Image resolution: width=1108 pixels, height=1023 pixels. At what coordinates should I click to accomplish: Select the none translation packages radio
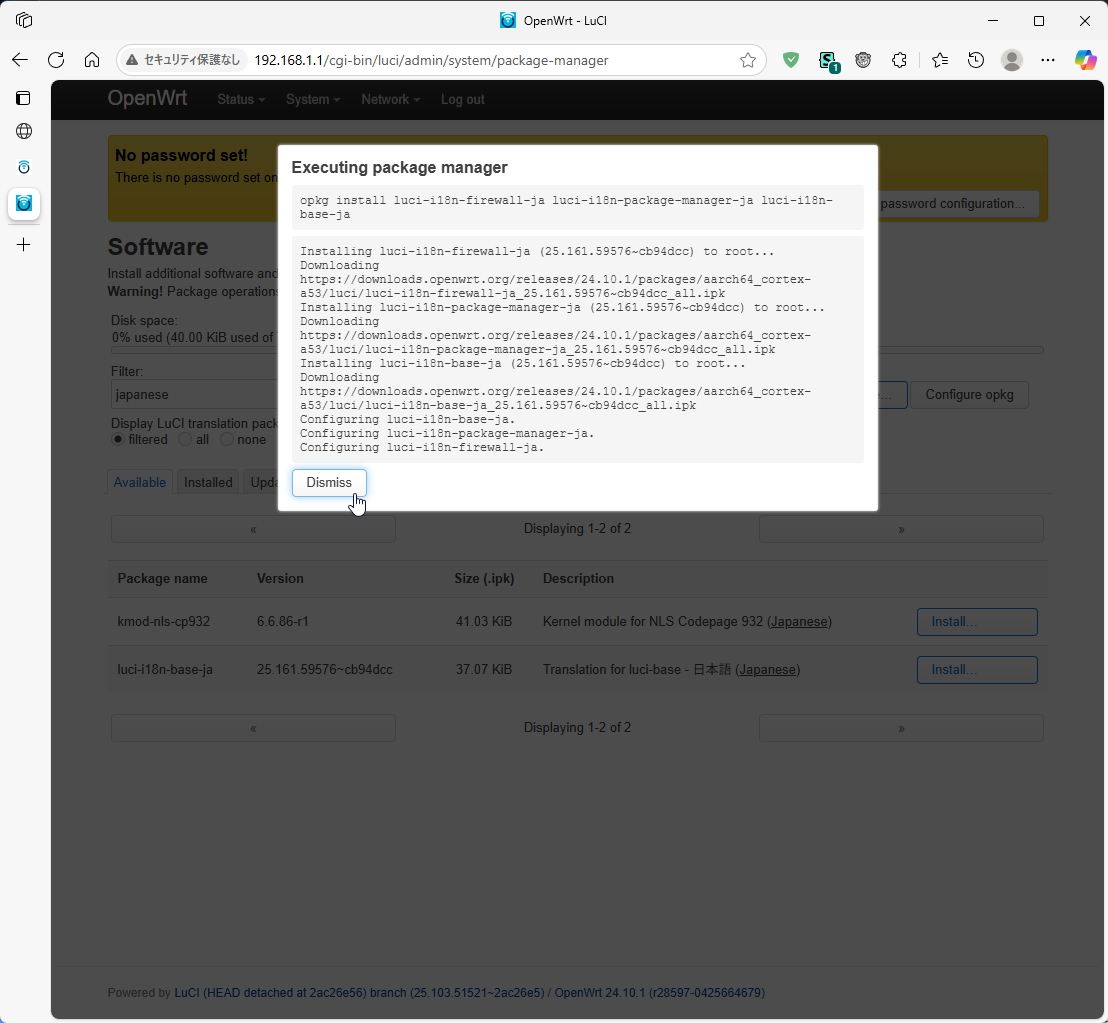point(227,439)
